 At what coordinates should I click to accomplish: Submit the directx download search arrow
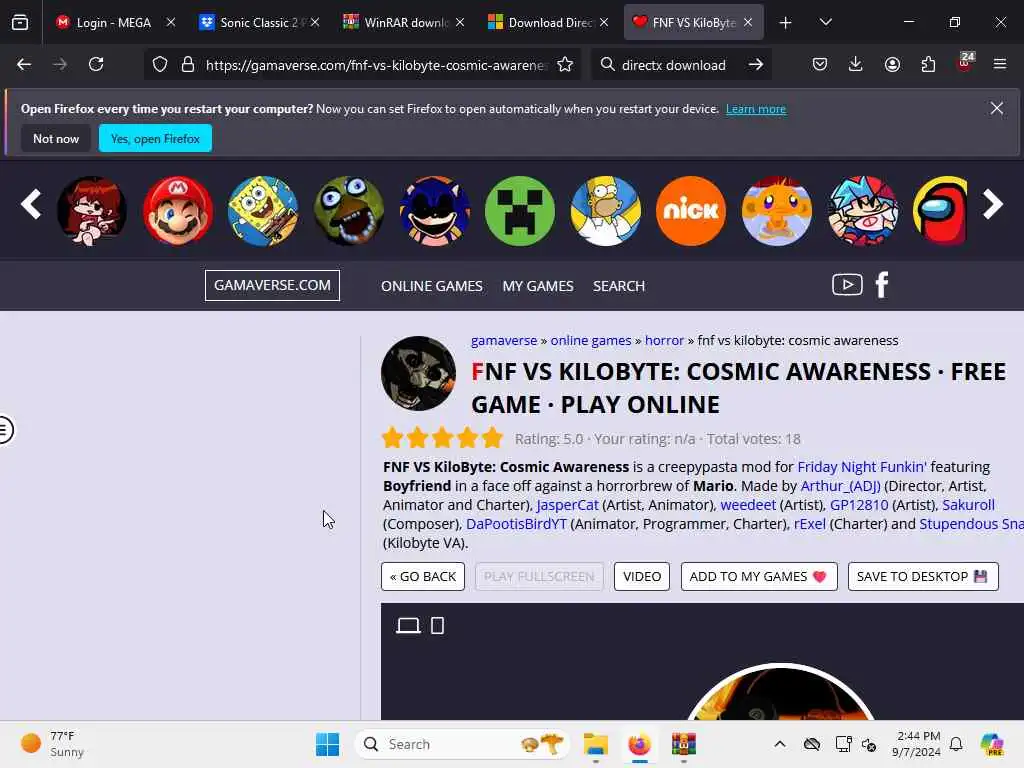756,65
